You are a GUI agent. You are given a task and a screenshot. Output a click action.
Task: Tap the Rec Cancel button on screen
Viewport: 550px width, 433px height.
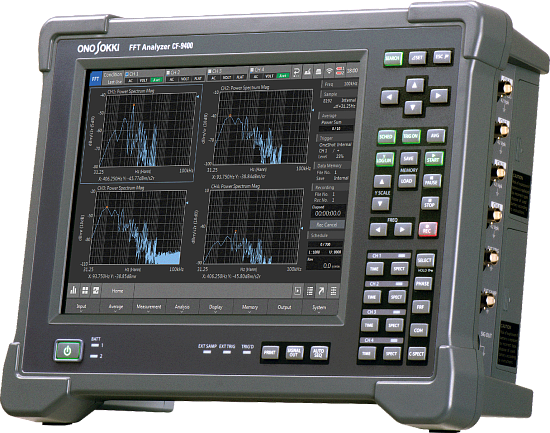coord(327,225)
